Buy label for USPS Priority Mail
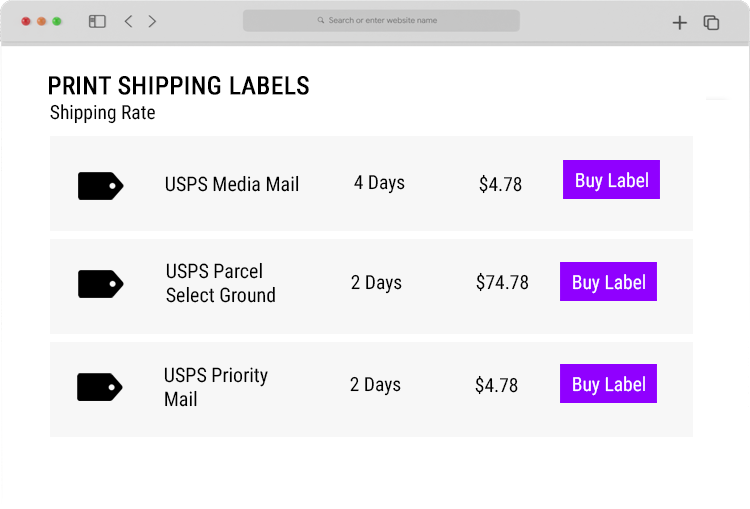 click(608, 384)
